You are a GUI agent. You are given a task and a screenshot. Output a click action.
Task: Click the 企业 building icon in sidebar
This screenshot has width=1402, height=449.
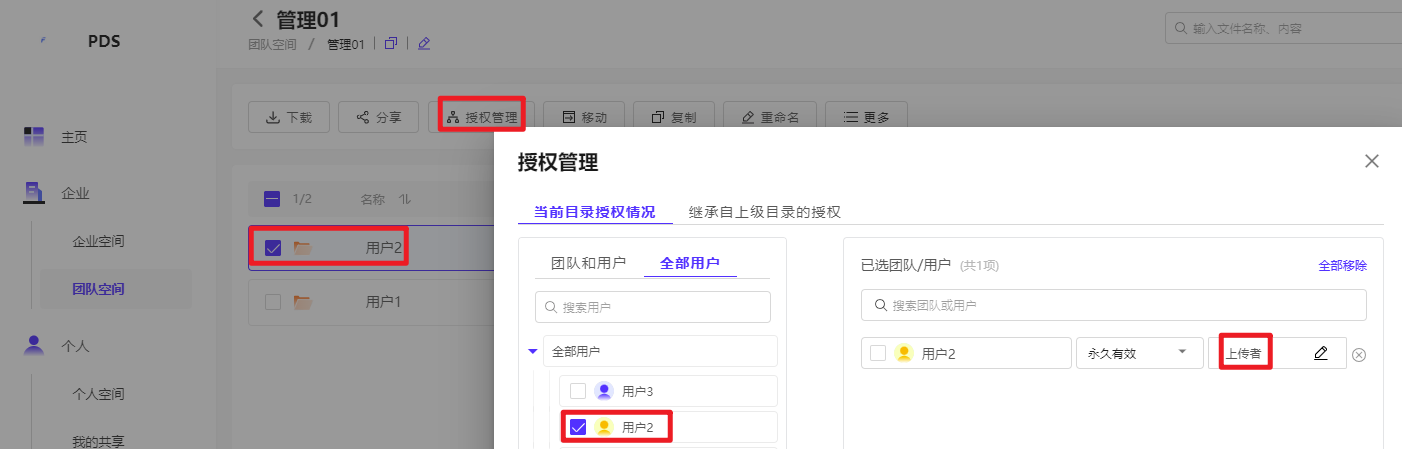34,192
